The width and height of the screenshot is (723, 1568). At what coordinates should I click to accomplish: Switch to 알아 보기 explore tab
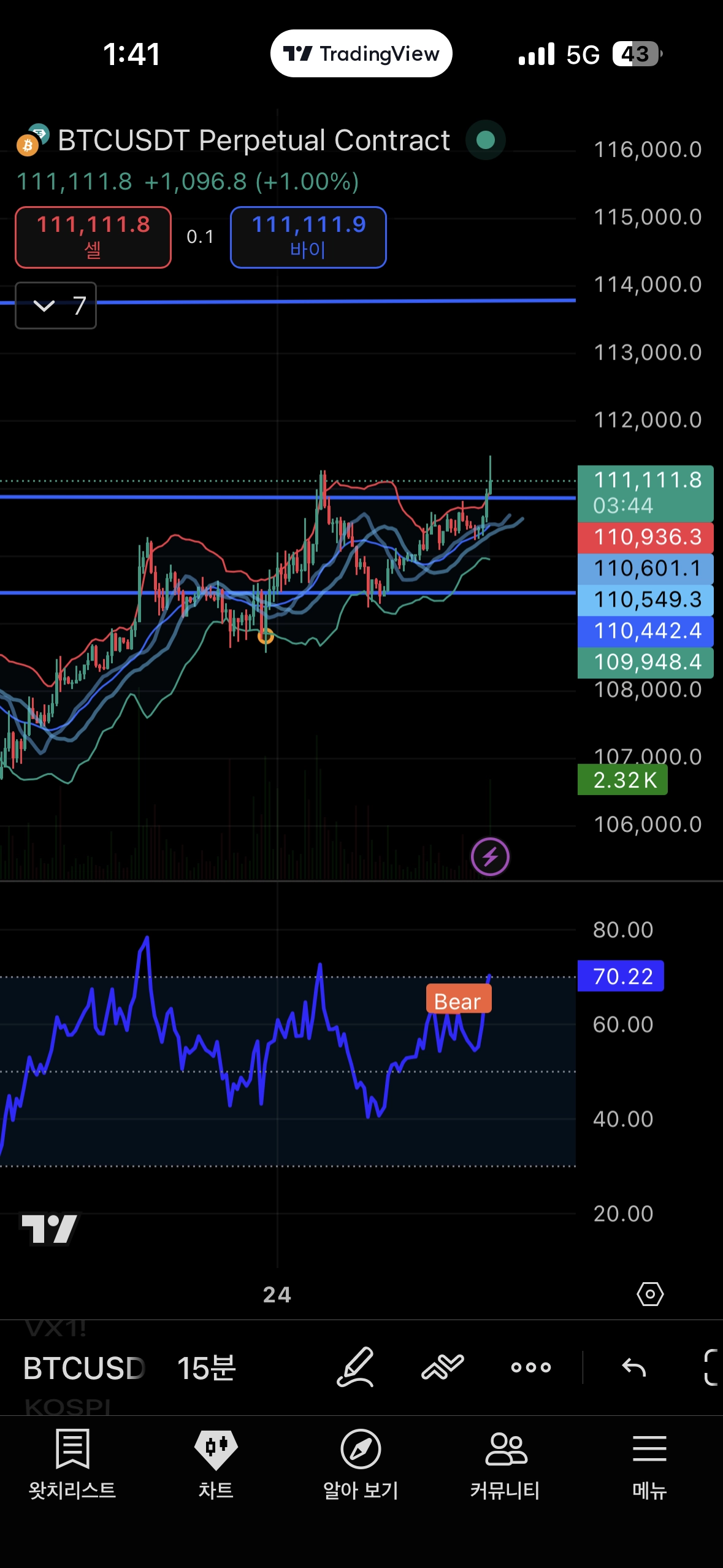click(361, 1464)
